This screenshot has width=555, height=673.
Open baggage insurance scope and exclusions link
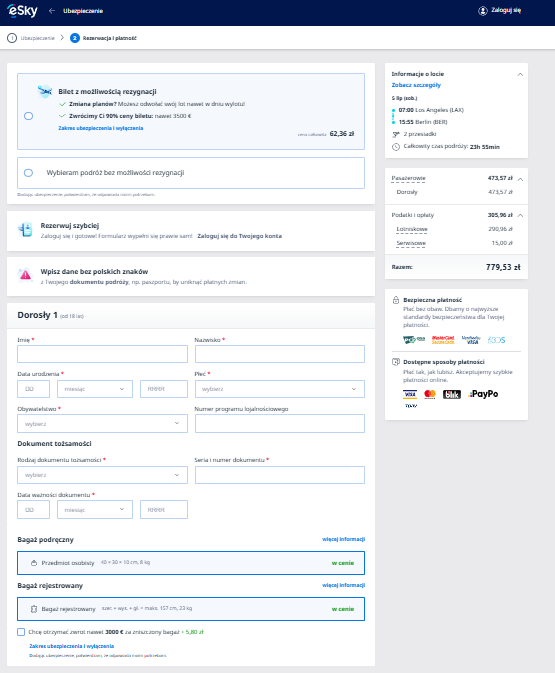(72, 646)
